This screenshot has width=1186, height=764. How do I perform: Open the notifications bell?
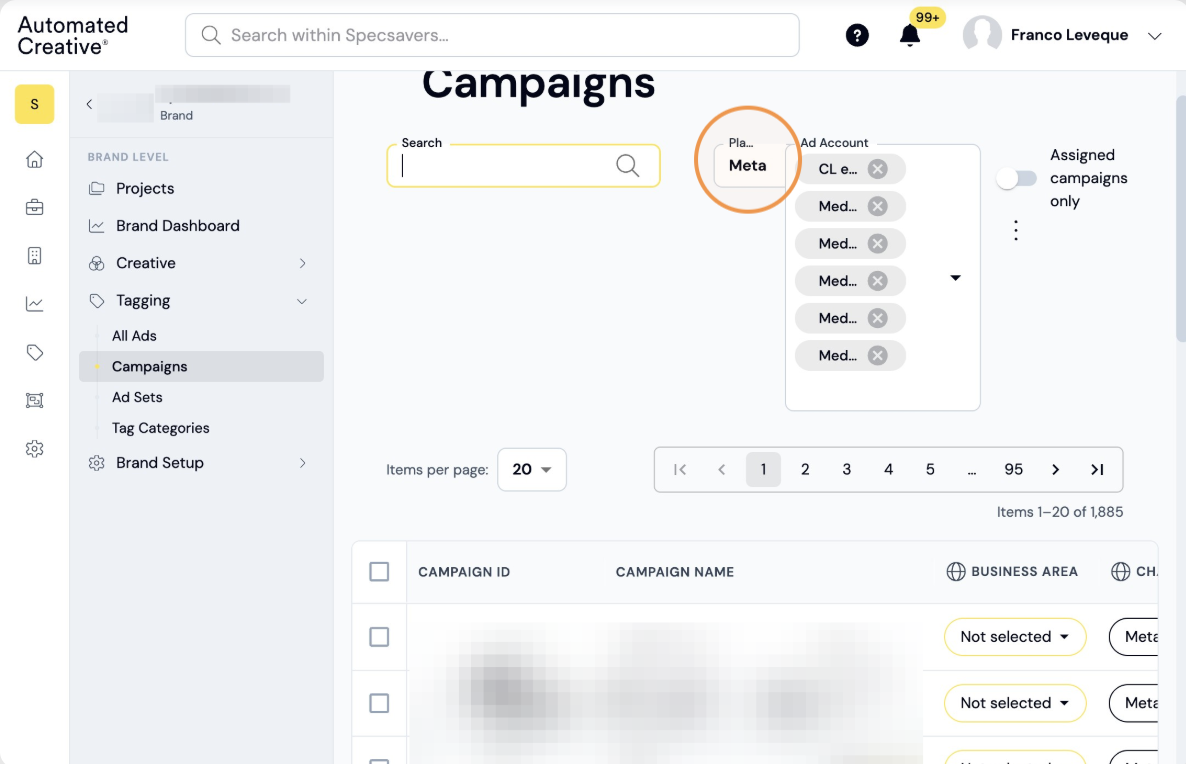coord(910,36)
